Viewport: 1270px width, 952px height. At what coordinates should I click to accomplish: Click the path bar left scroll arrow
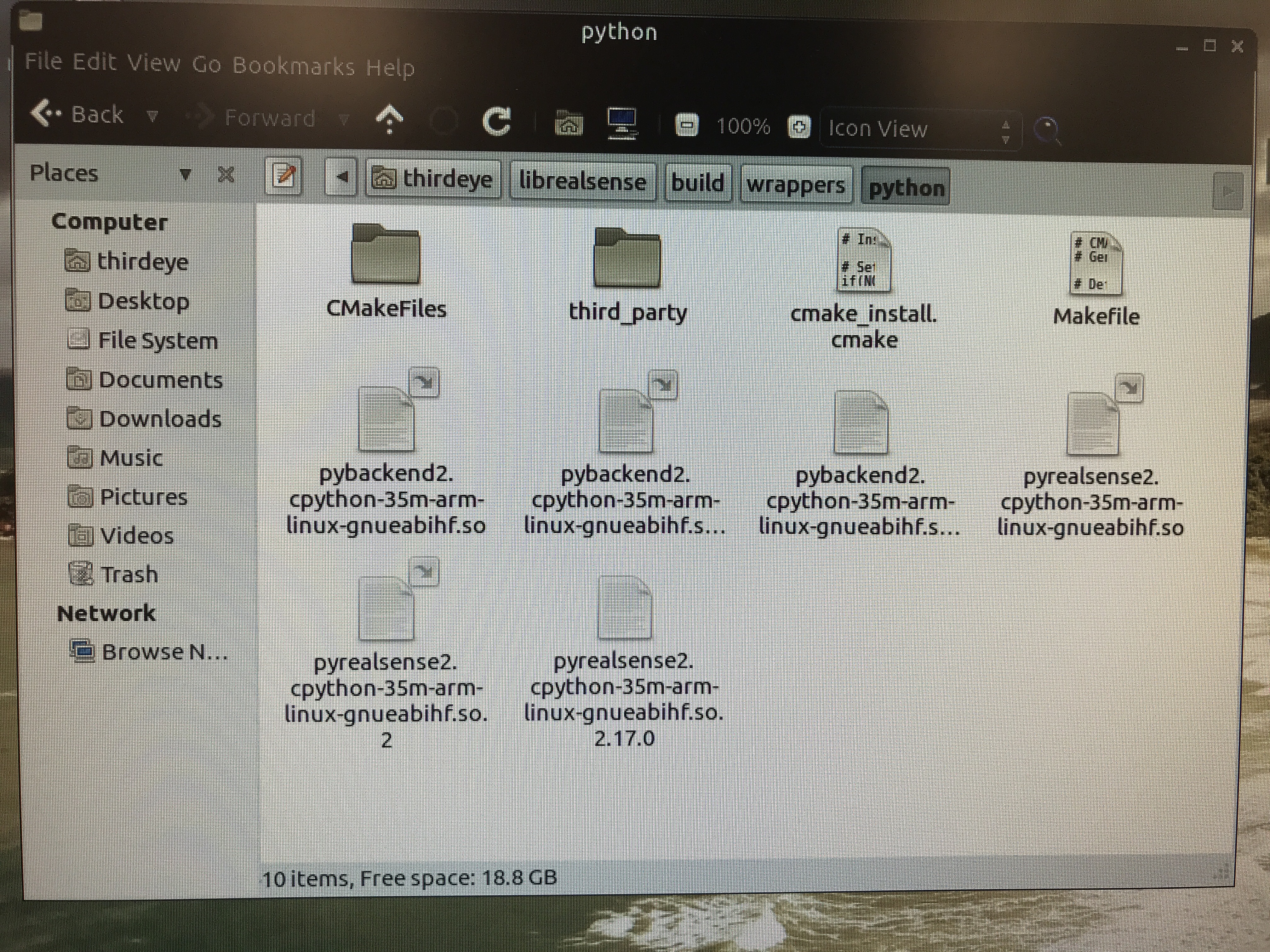pyautogui.click(x=342, y=177)
